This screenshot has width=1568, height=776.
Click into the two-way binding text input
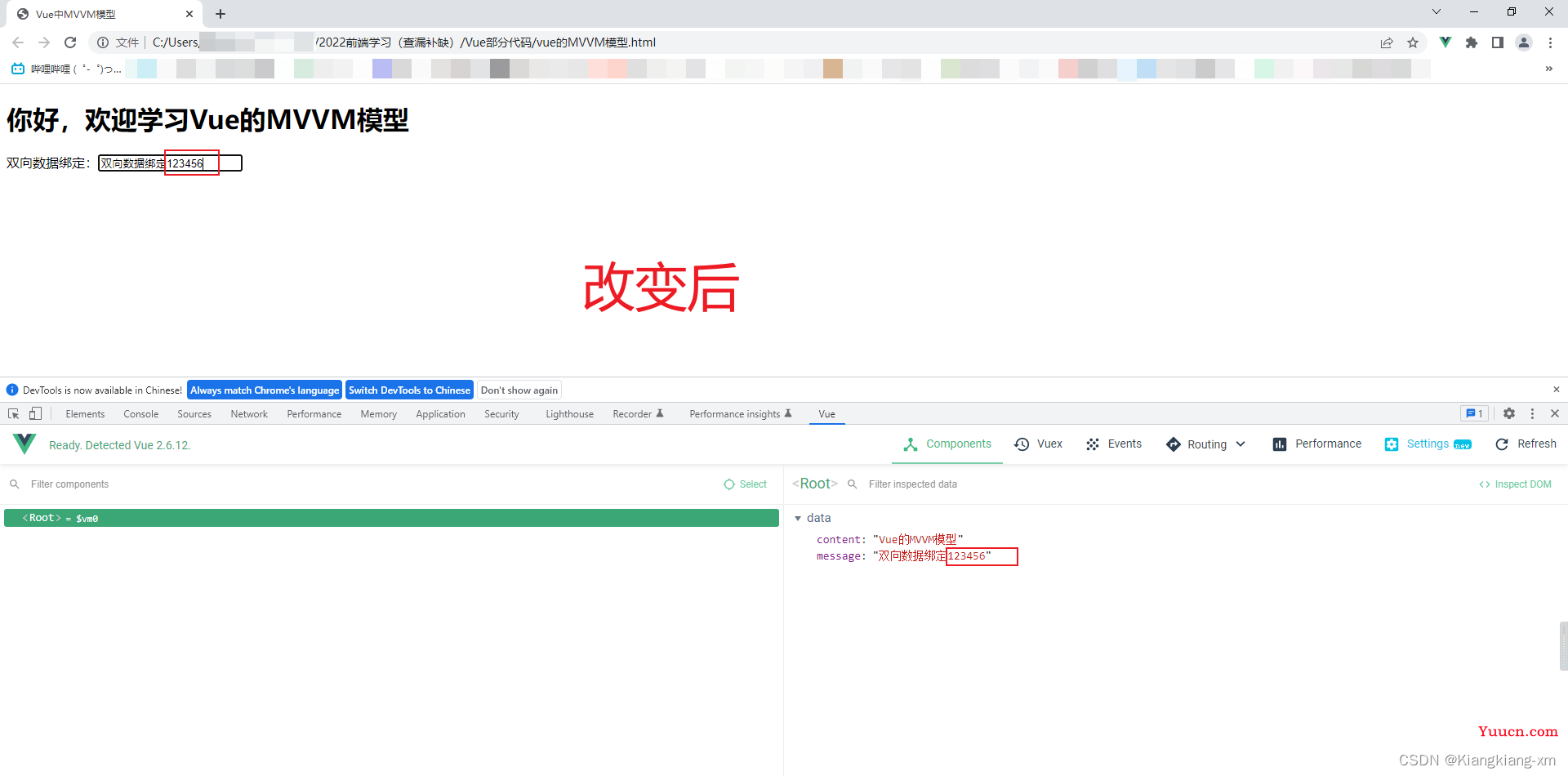(170, 163)
